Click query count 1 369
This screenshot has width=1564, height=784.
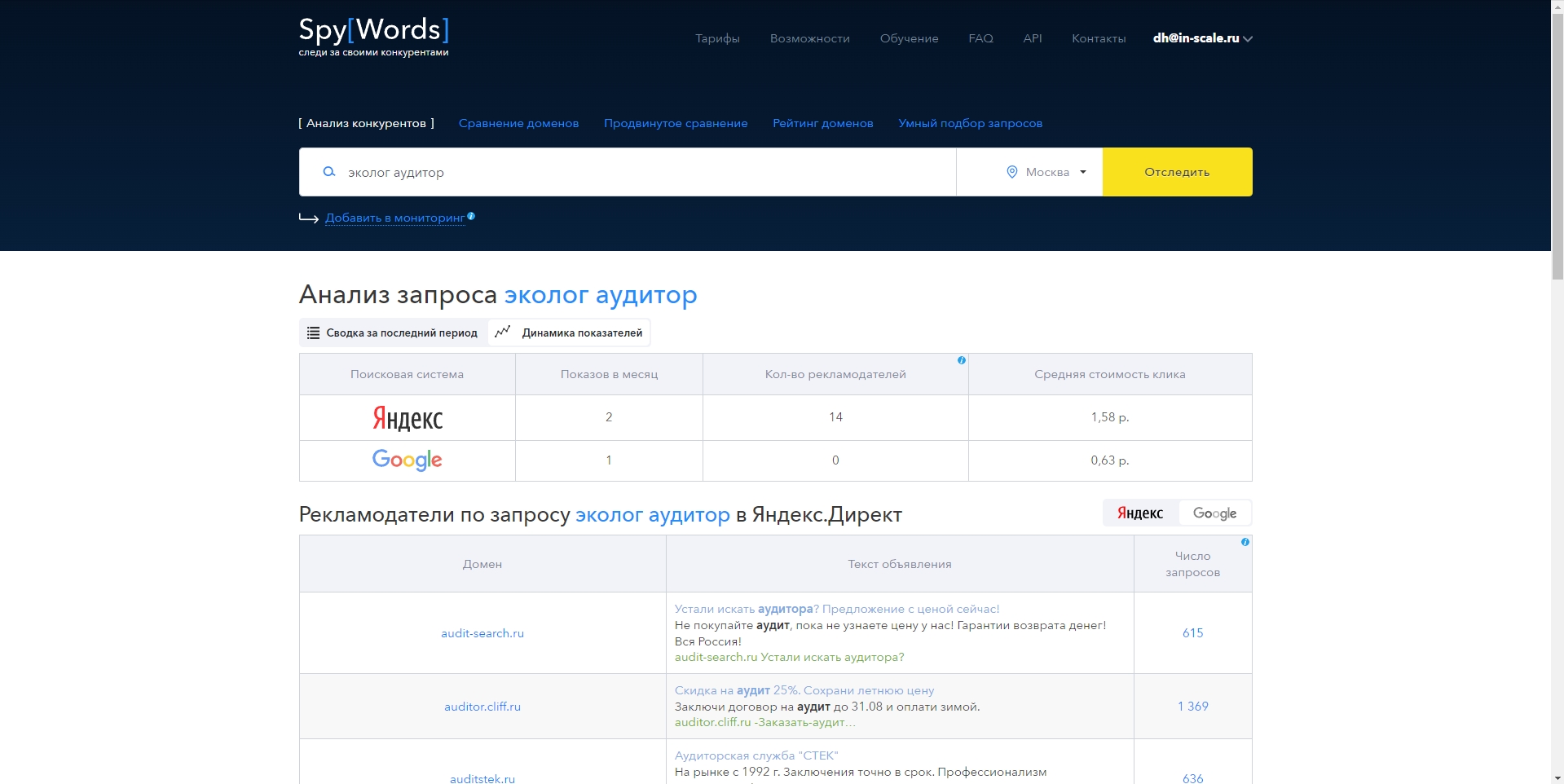point(1192,707)
